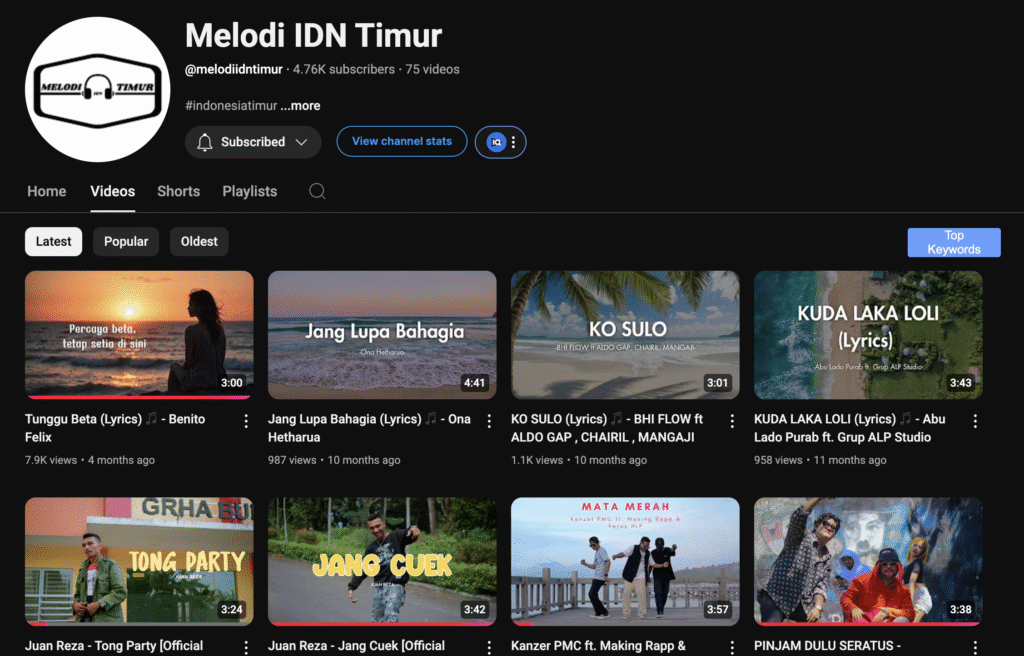The height and width of the screenshot is (656, 1024).
Task: Click the 3:57 duration badge on Mata Merah
Action: [718, 610]
